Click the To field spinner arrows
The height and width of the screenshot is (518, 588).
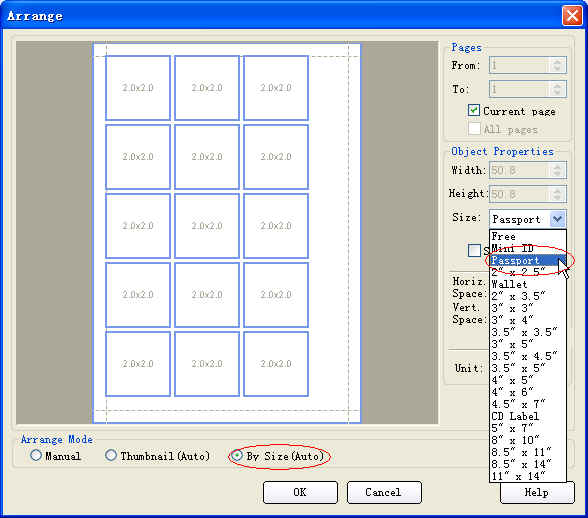coord(557,89)
